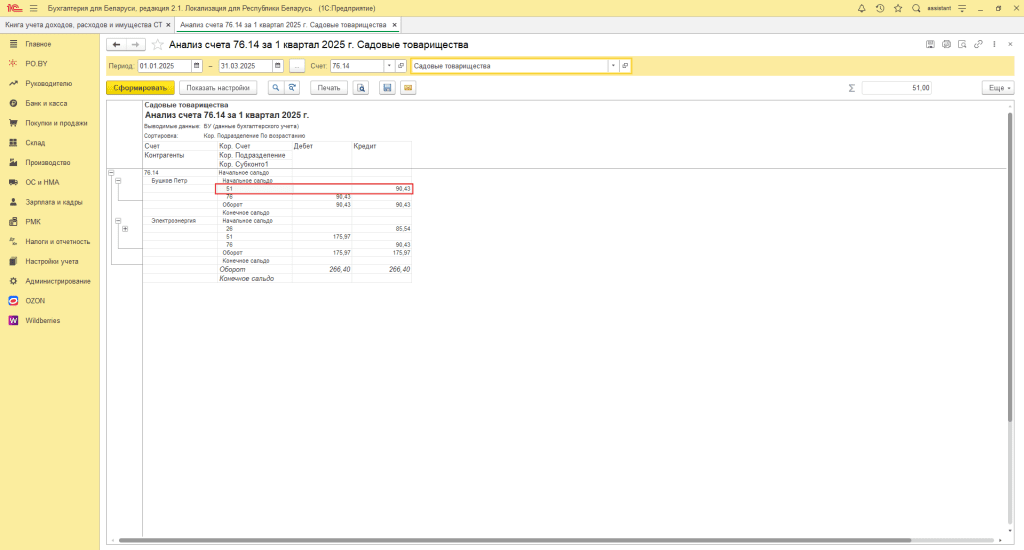Click the find magnifier in toolbar
The width and height of the screenshot is (1024, 550).
coord(276,88)
